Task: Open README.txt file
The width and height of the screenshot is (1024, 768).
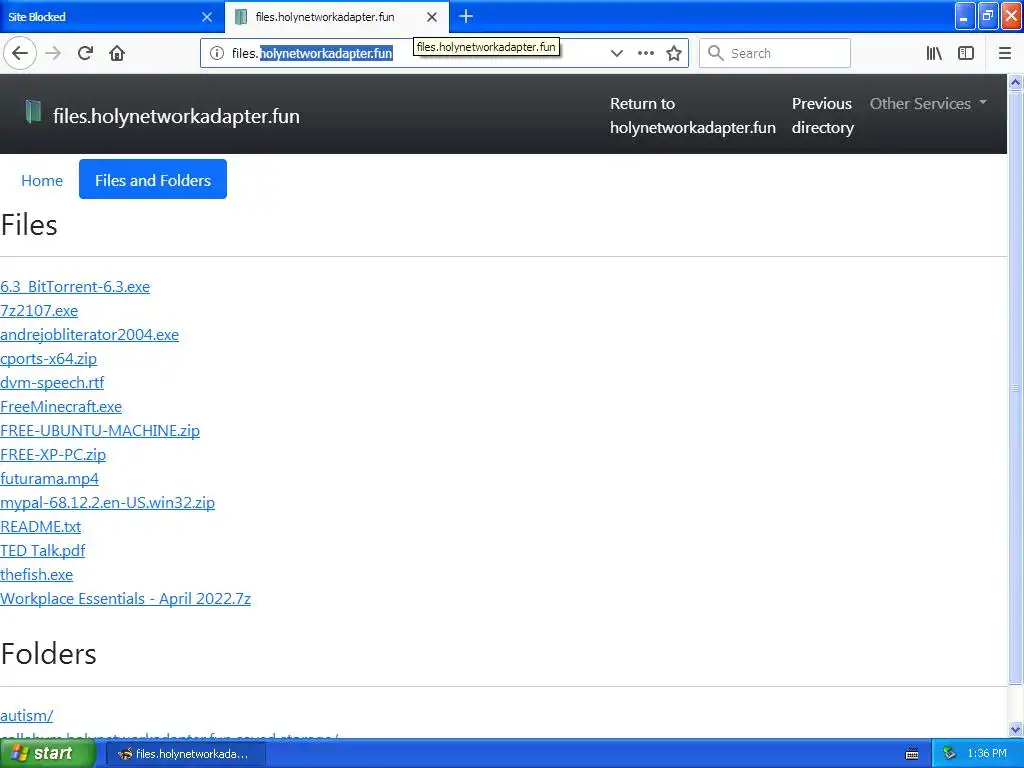Action: pyautogui.click(x=40, y=526)
